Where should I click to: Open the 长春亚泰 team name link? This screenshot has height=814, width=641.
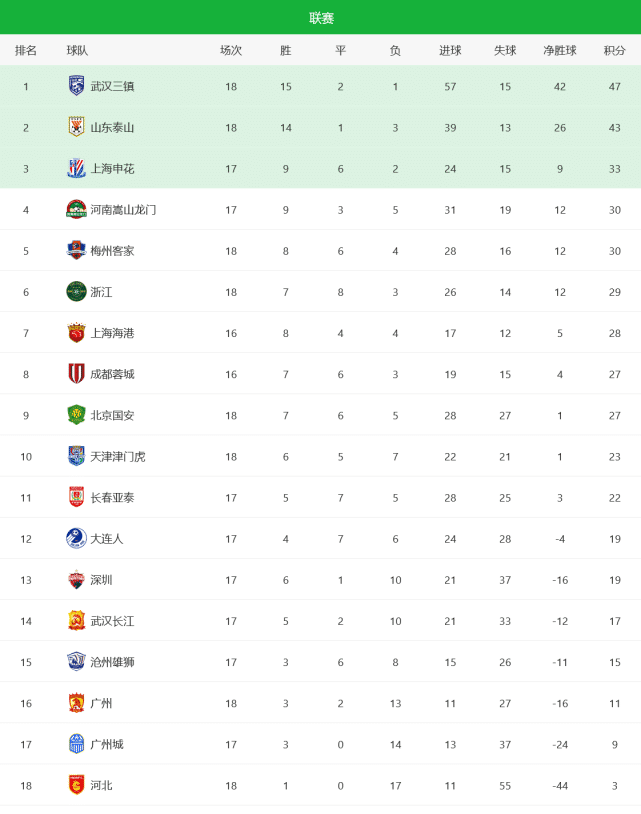(x=112, y=497)
